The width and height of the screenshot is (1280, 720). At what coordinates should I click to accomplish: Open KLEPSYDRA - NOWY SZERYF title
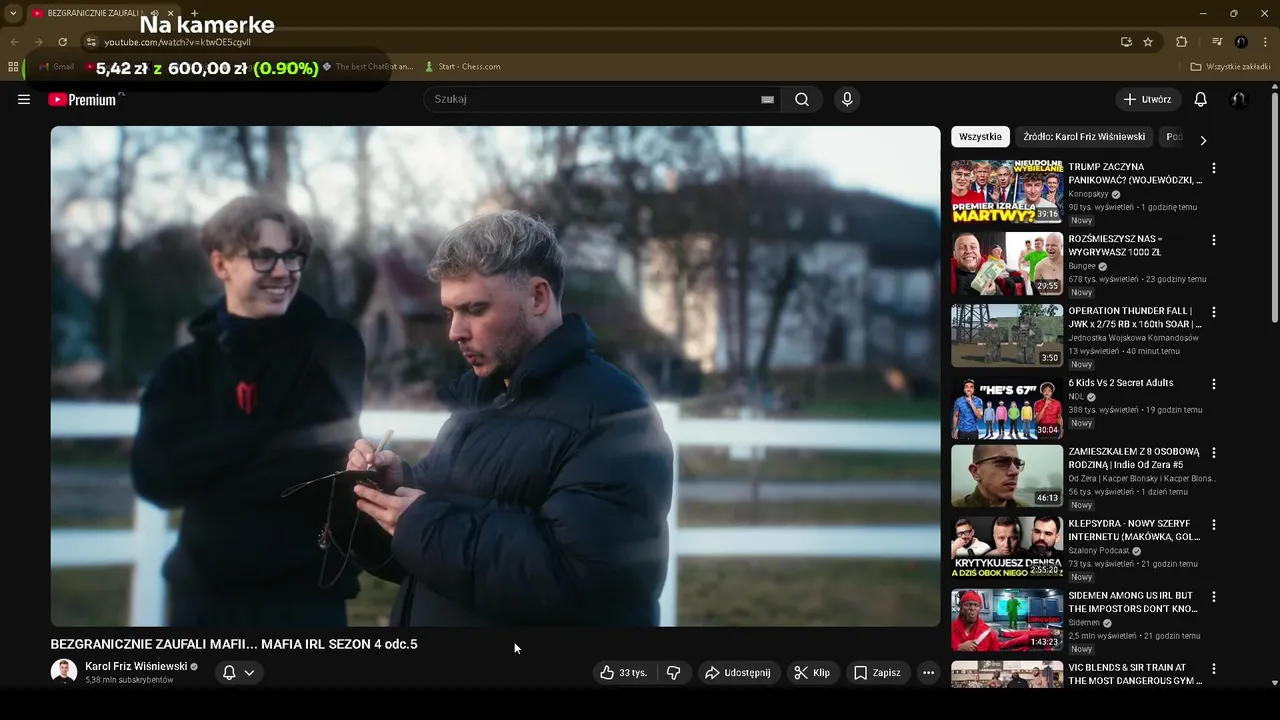point(1135,530)
